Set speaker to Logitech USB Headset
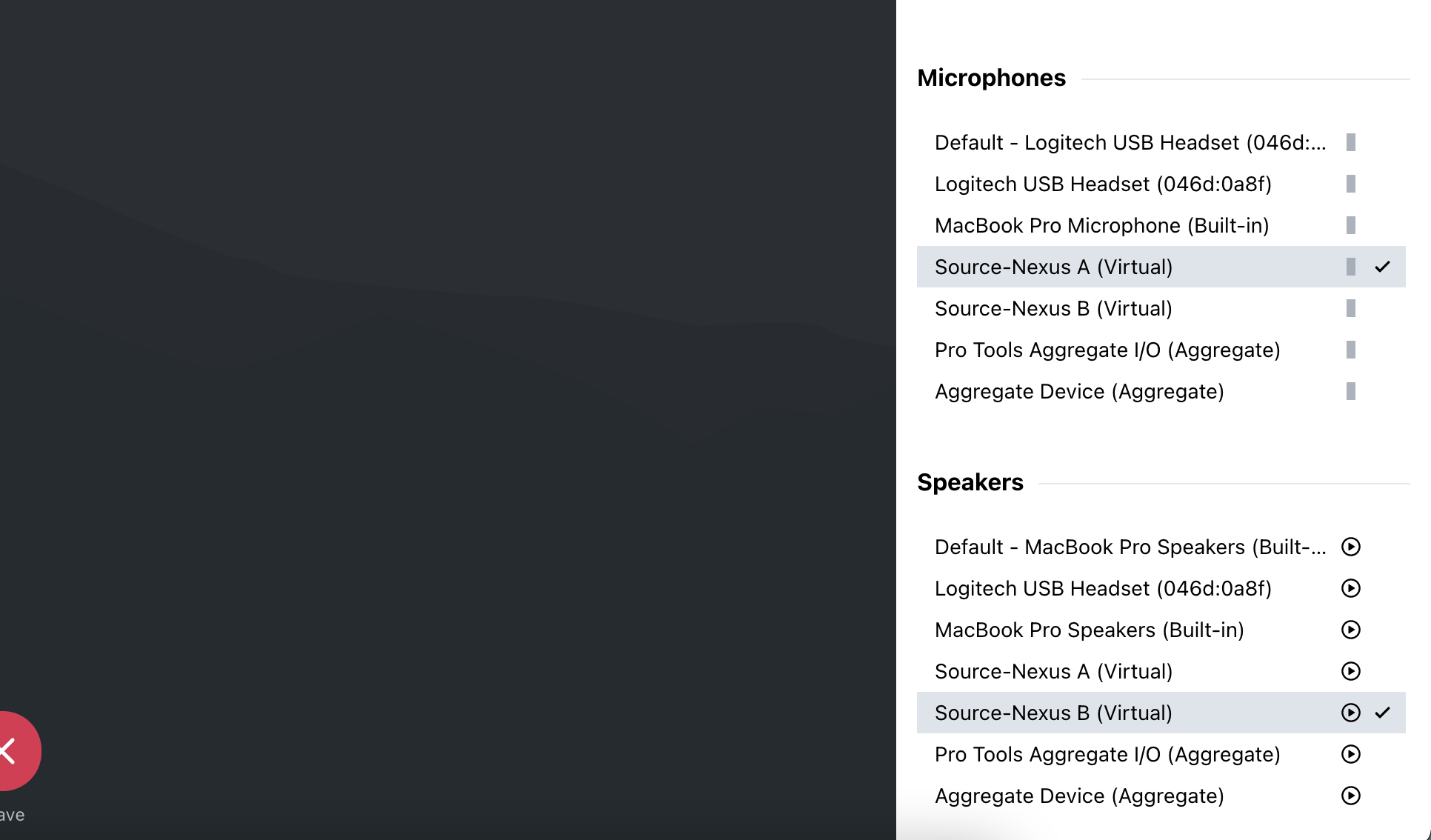The image size is (1431, 840). [x=1103, y=588]
